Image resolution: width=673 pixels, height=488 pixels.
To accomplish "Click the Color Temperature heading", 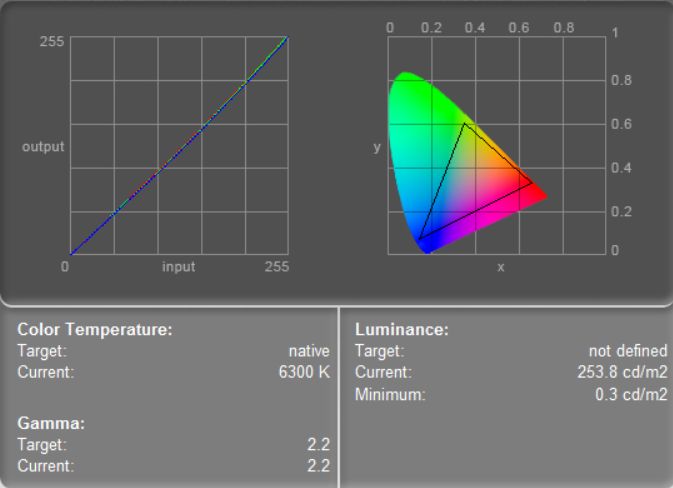I will (95, 329).
